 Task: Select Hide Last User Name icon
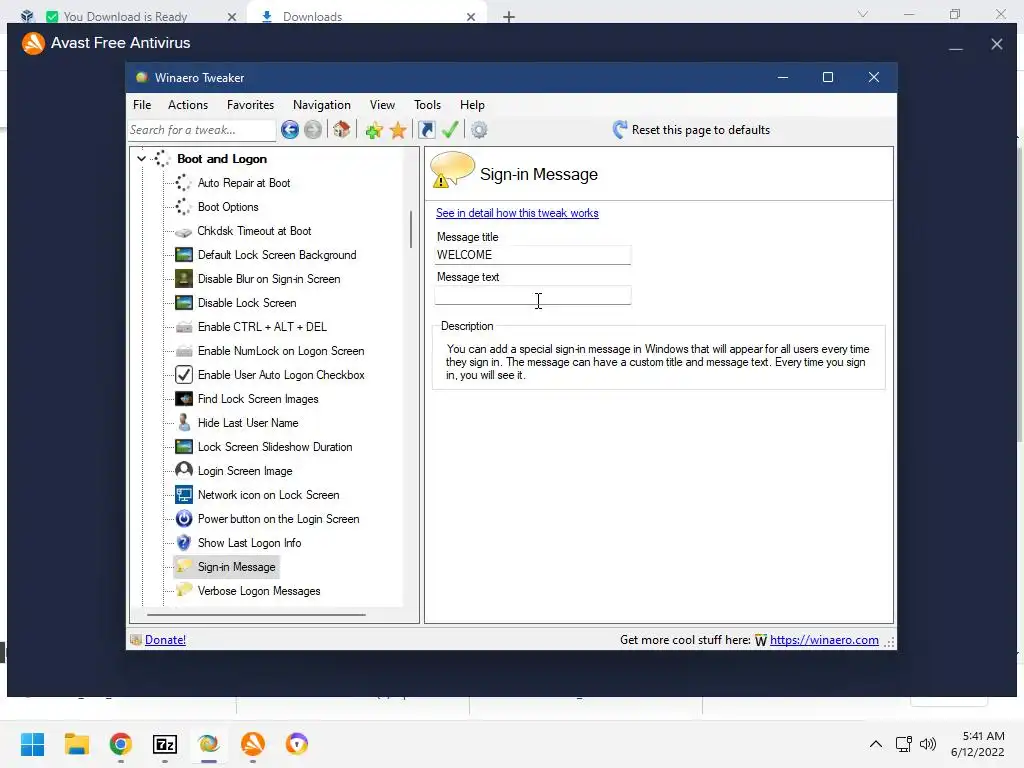[184, 423]
